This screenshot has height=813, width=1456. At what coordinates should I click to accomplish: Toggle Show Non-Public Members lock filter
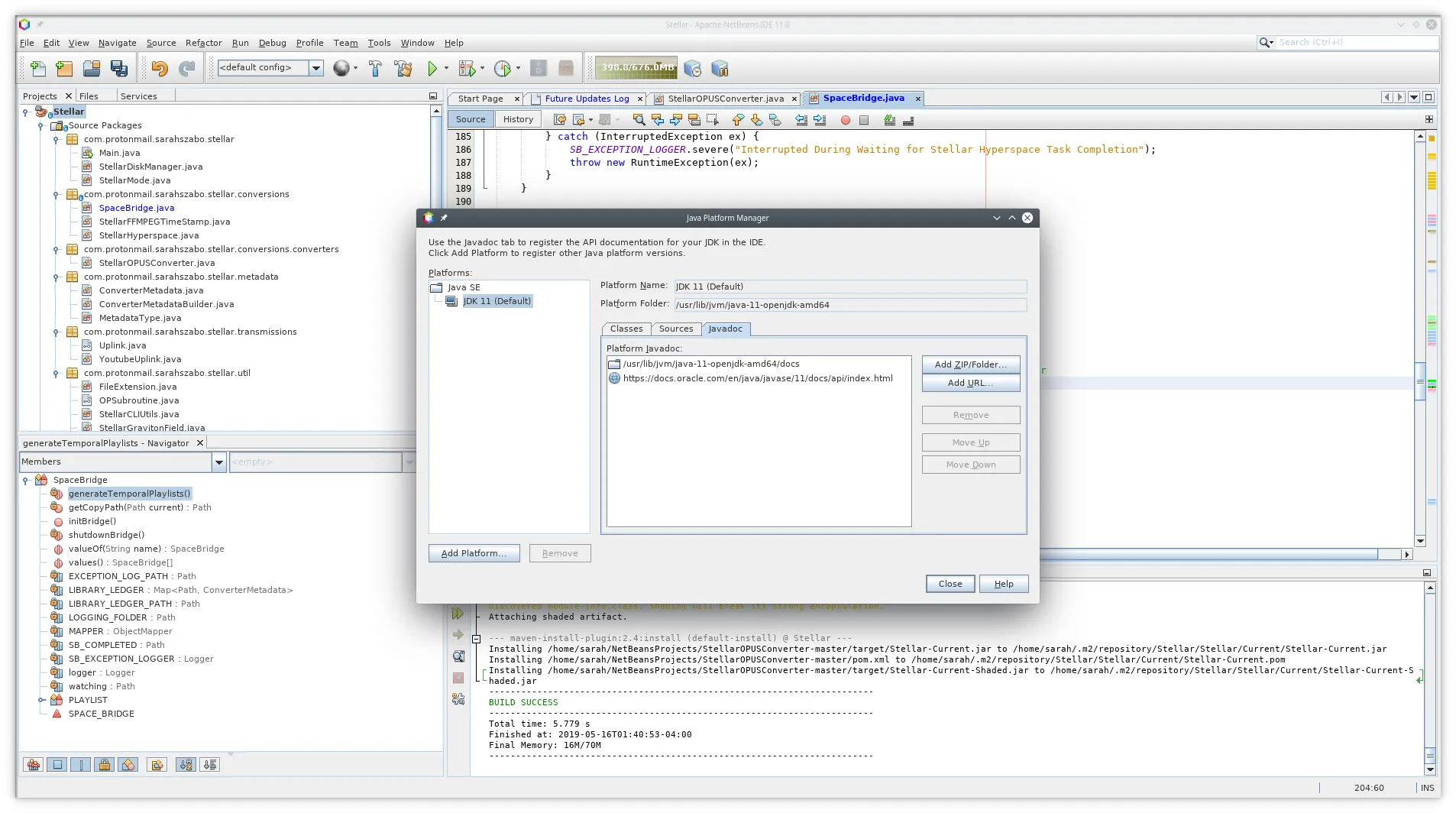pos(105,765)
